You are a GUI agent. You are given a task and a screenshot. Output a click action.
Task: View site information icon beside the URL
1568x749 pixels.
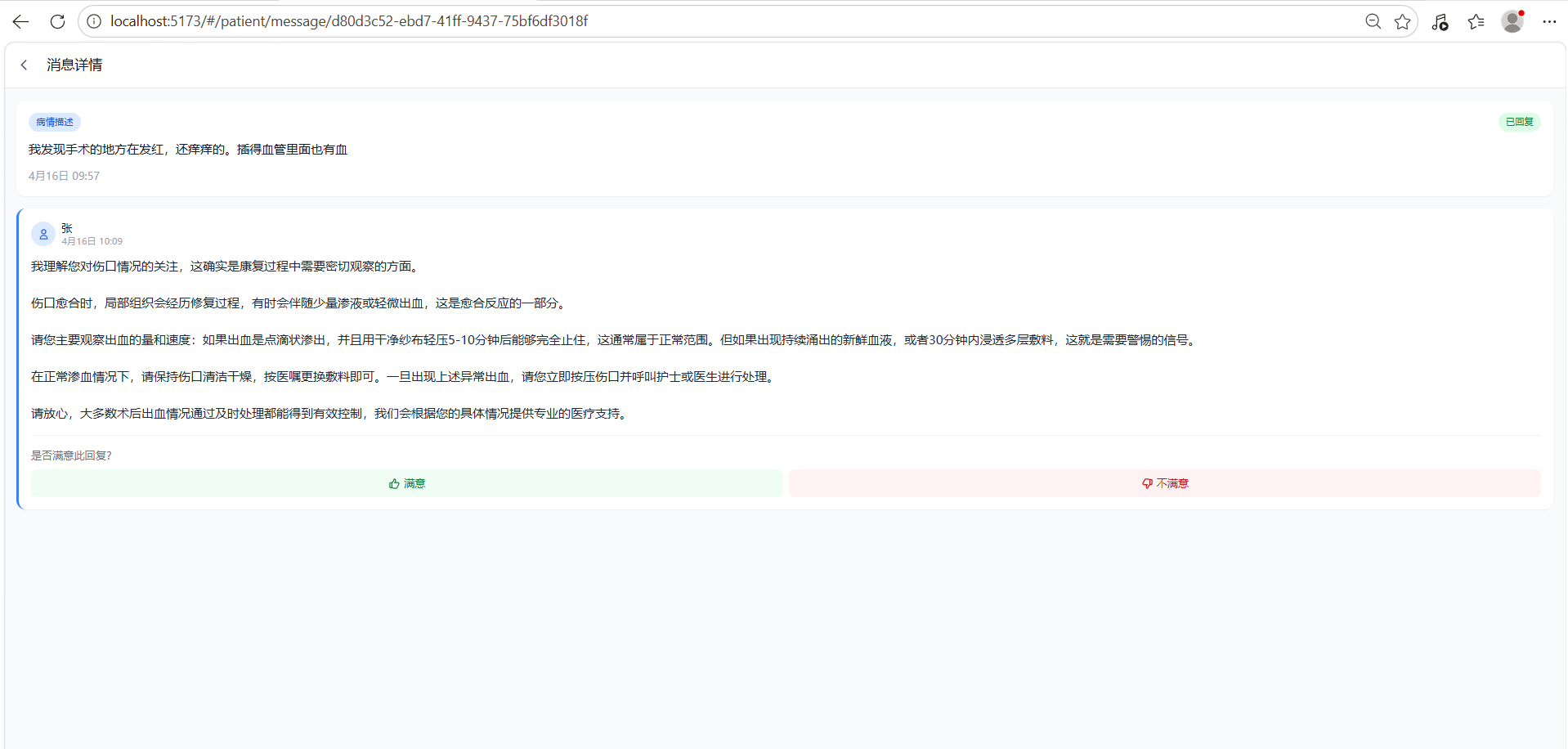pyautogui.click(x=94, y=21)
